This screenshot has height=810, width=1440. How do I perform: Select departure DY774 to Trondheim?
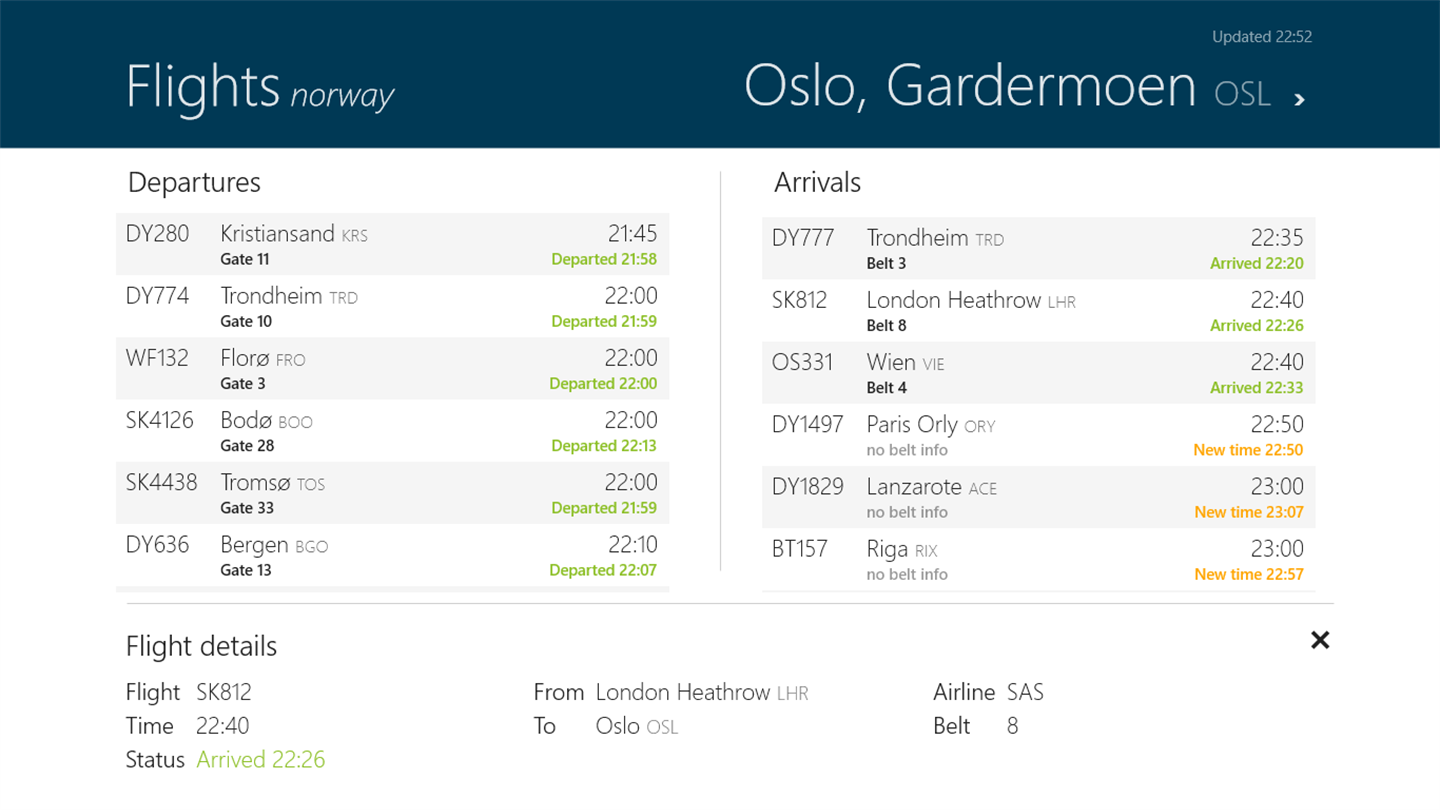[x=392, y=306]
